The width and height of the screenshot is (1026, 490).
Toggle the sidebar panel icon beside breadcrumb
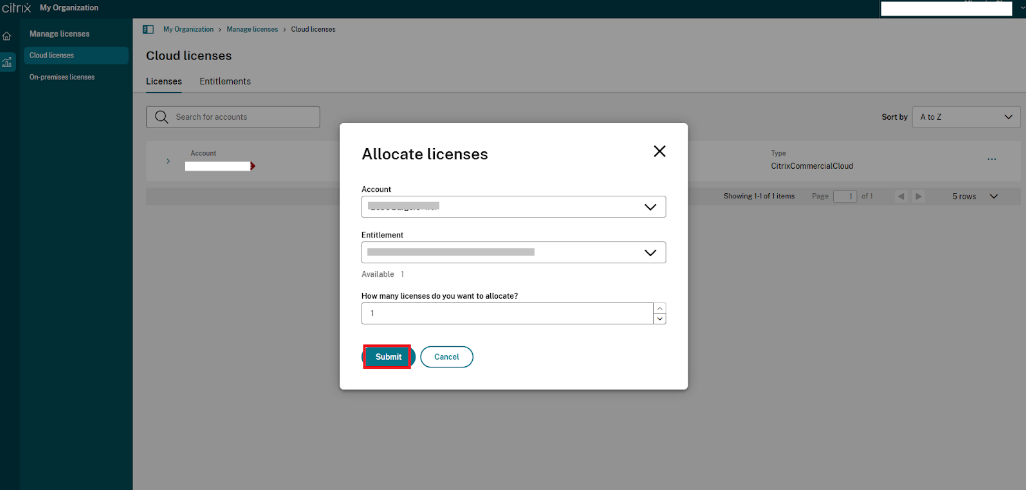(x=149, y=29)
